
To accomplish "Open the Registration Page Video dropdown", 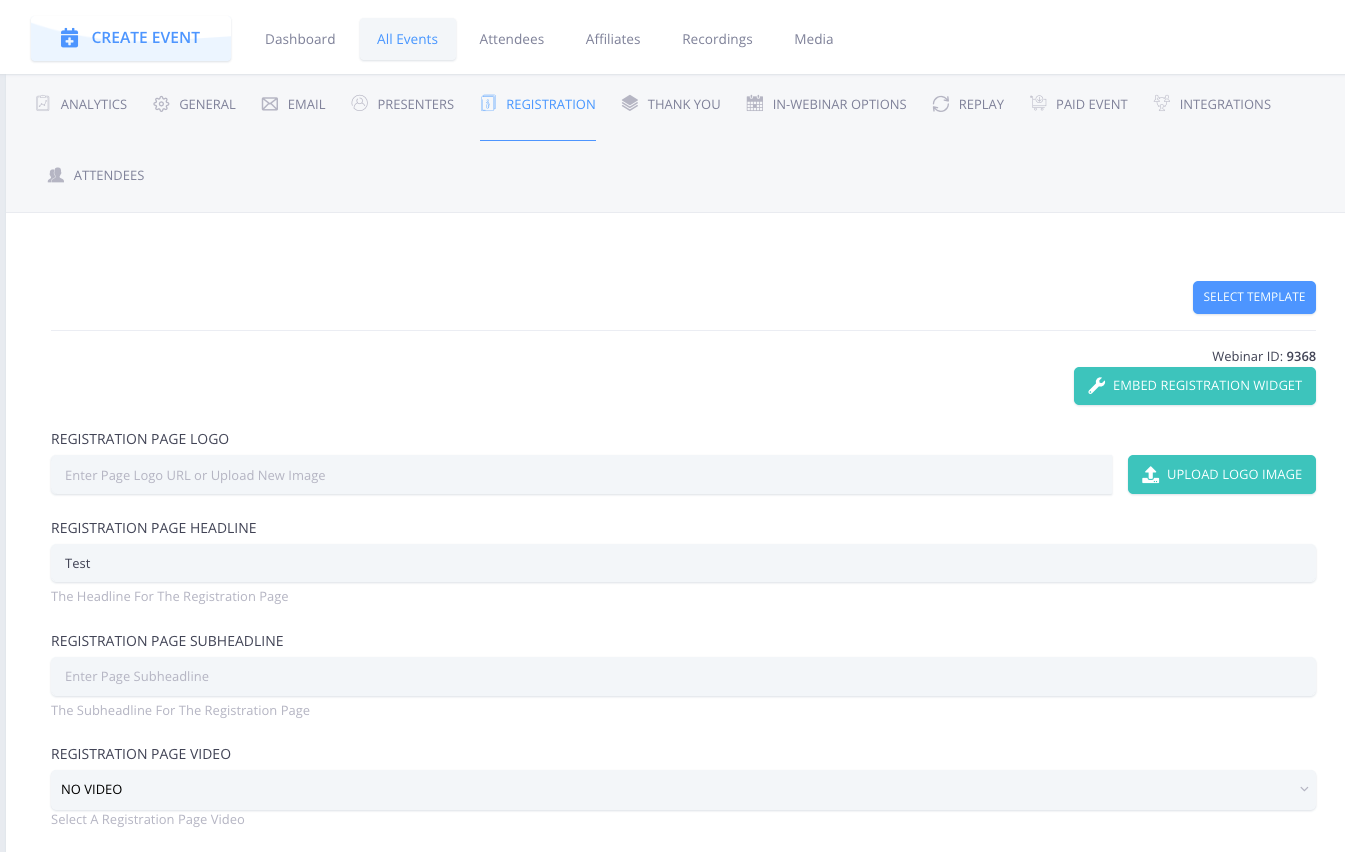I will 683,790.
